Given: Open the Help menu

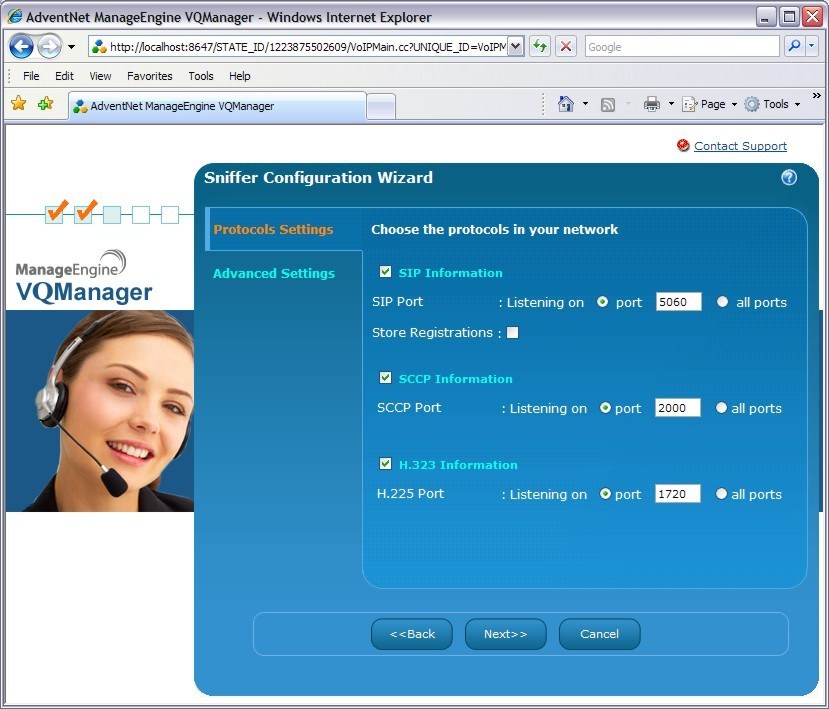Looking at the screenshot, I should tap(240, 76).
